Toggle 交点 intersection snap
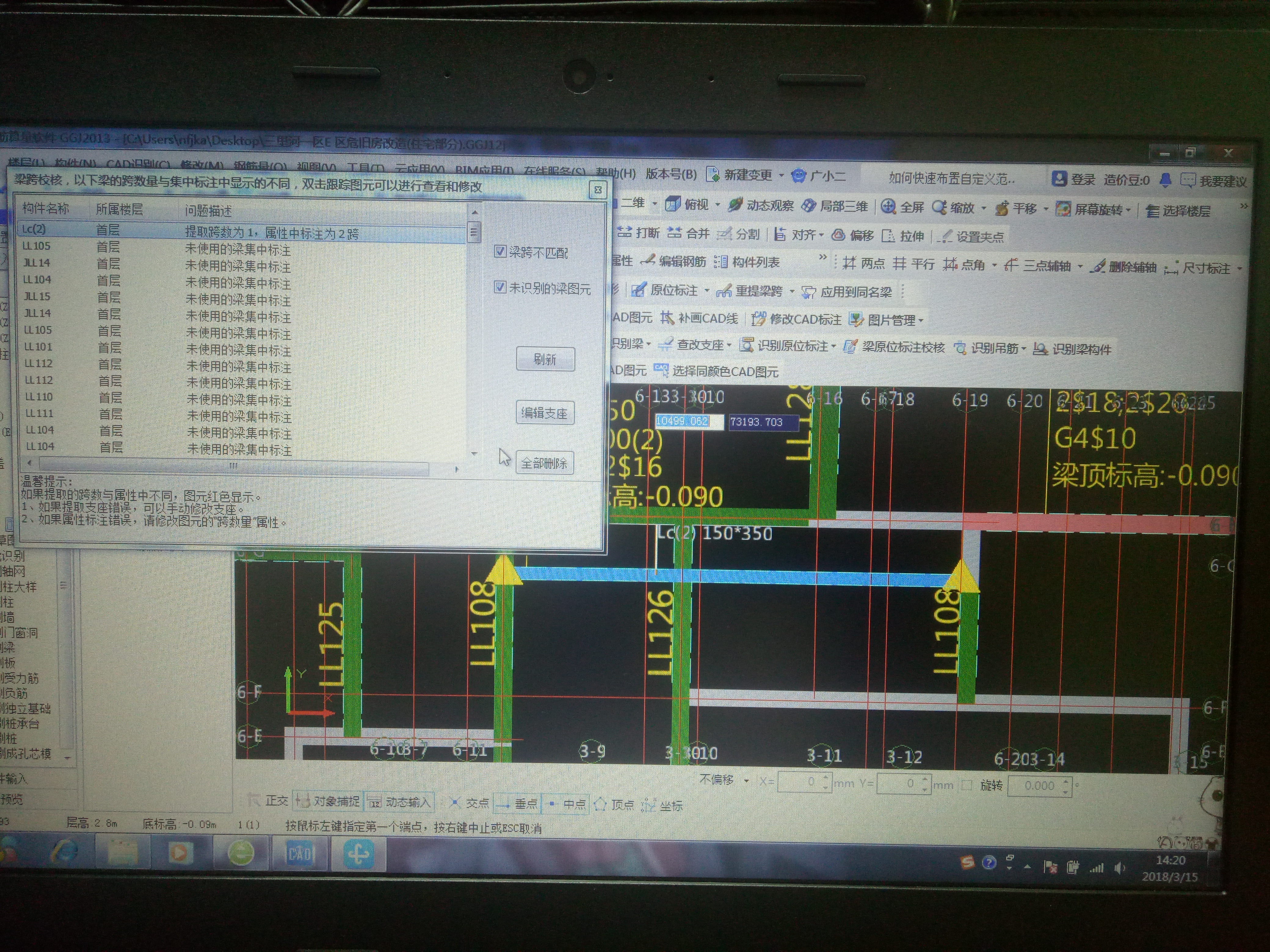This screenshot has height=952, width=1270. pyautogui.click(x=469, y=803)
